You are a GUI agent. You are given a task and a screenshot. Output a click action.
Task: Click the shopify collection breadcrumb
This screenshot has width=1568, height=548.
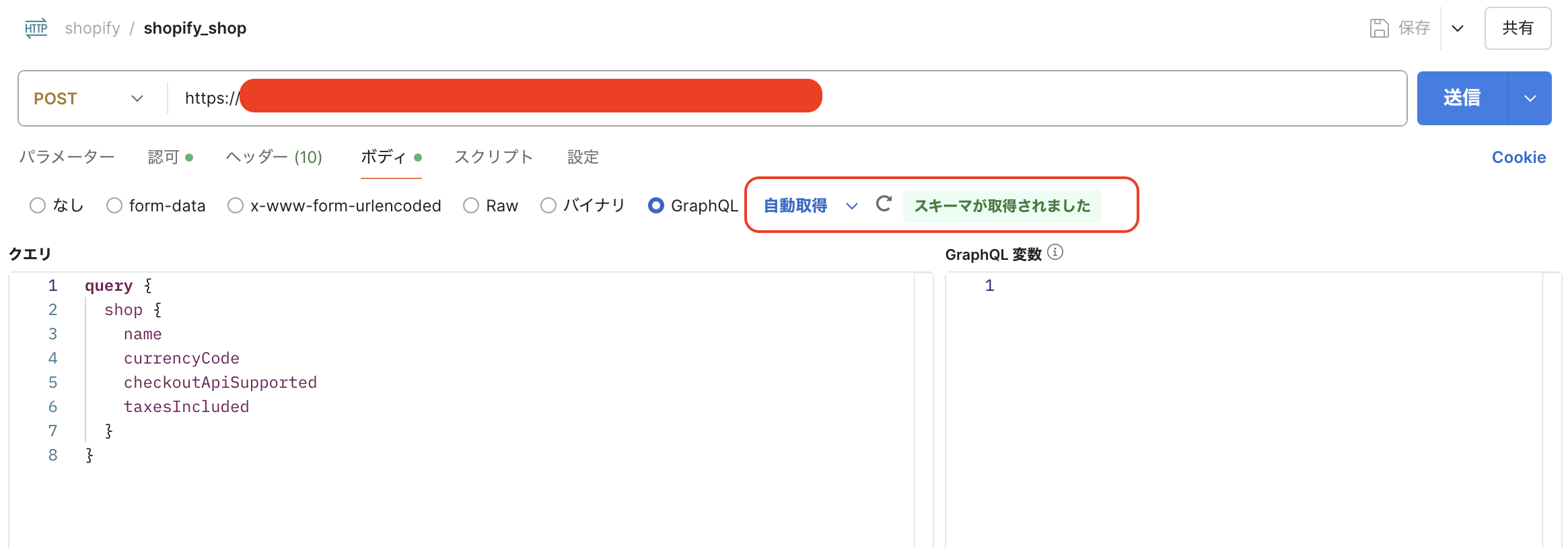[x=92, y=28]
